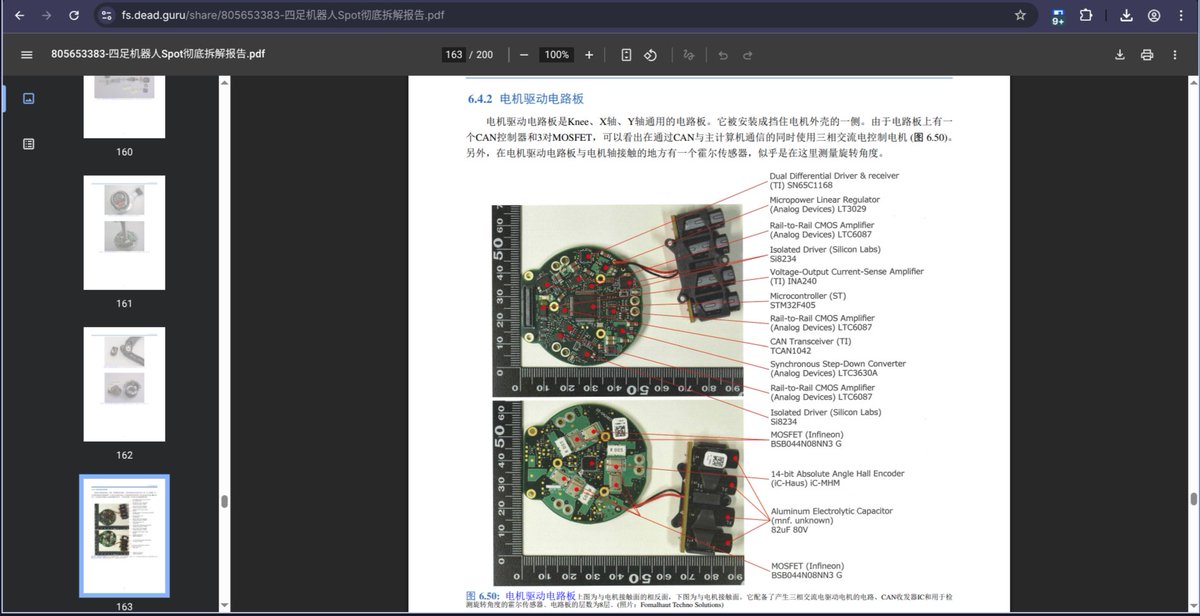Click the PDF file name title
Image resolution: width=1200 pixels, height=616 pixels.
(158, 55)
